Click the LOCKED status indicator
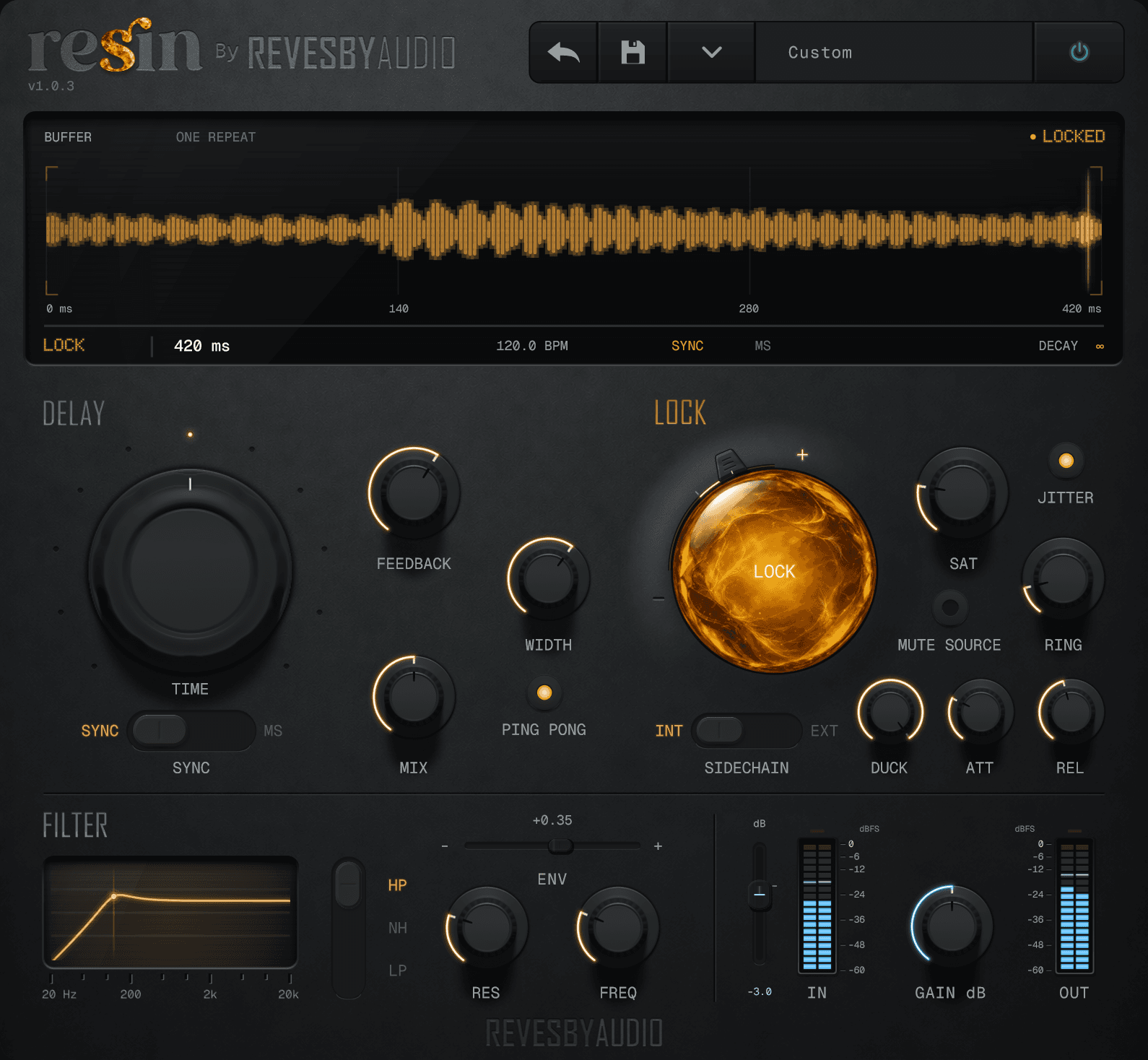 pyautogui.click(x=1067, y=136)
